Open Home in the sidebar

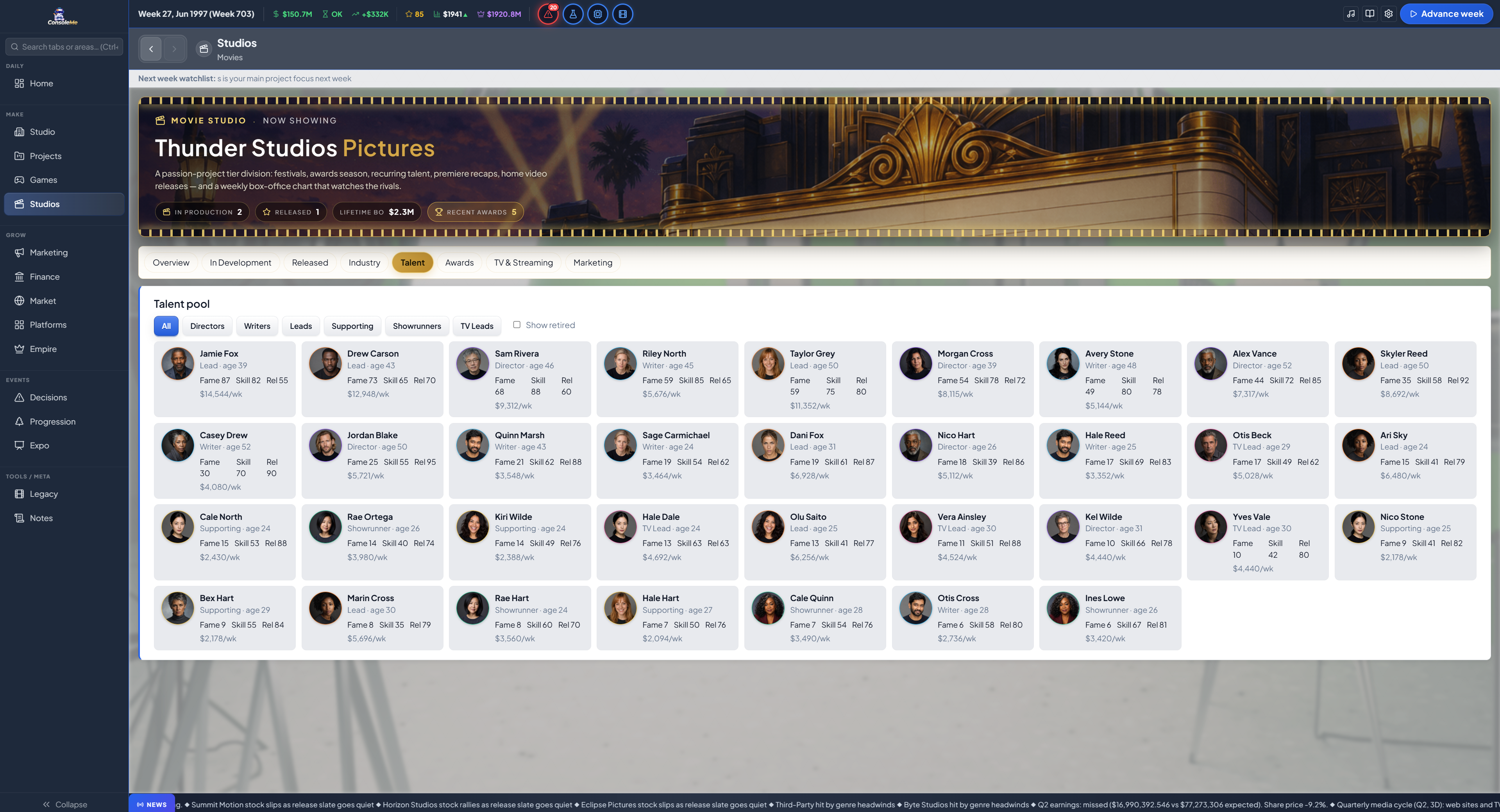[64, 83]
